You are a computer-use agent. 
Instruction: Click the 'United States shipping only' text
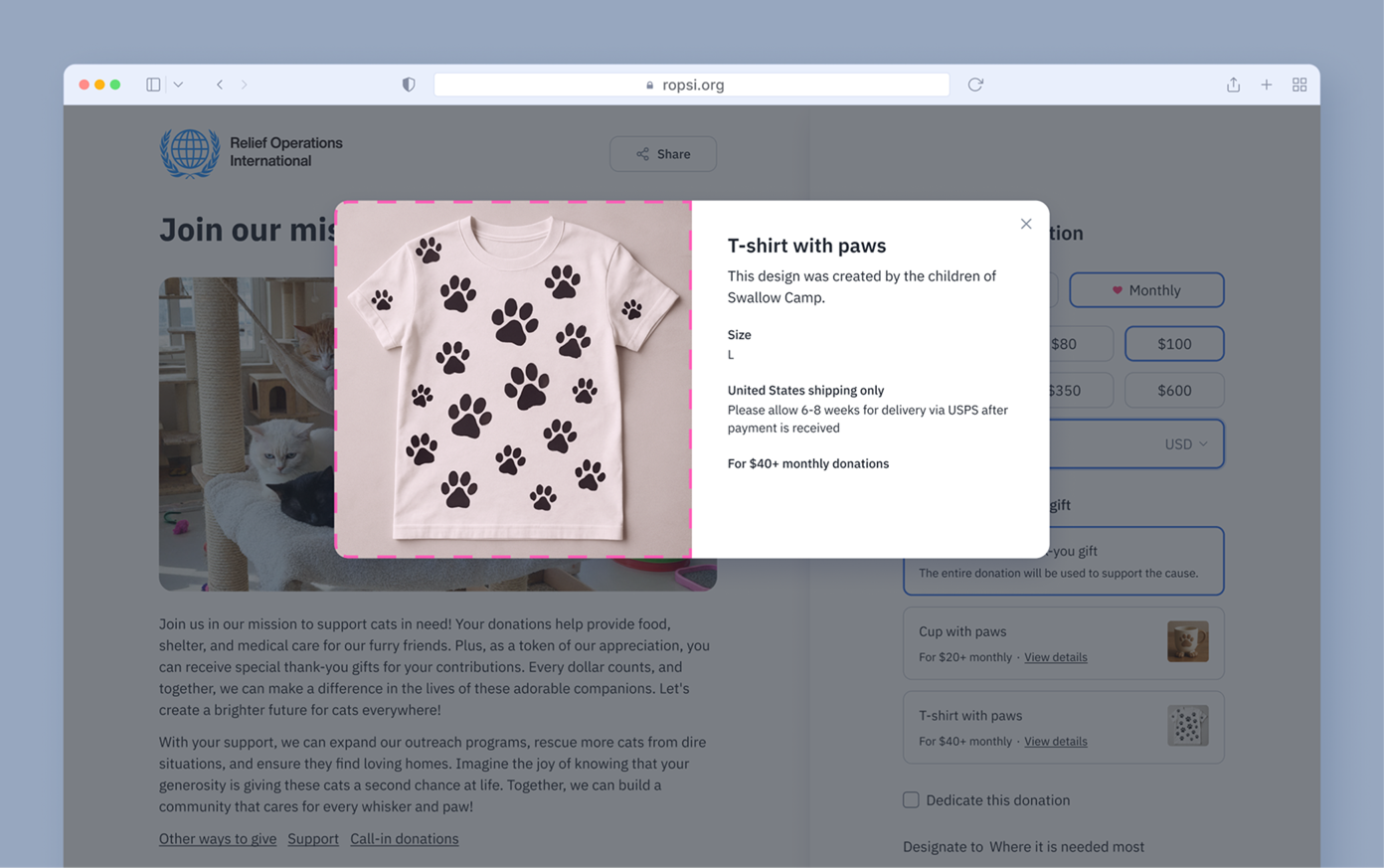805,391
